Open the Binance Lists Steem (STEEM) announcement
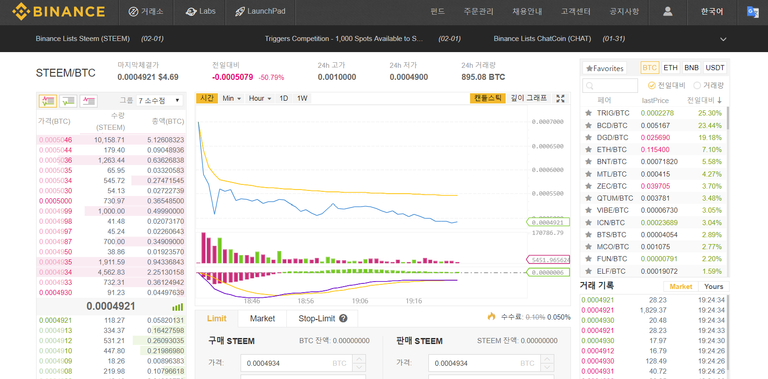 click(x=82, y=39)
